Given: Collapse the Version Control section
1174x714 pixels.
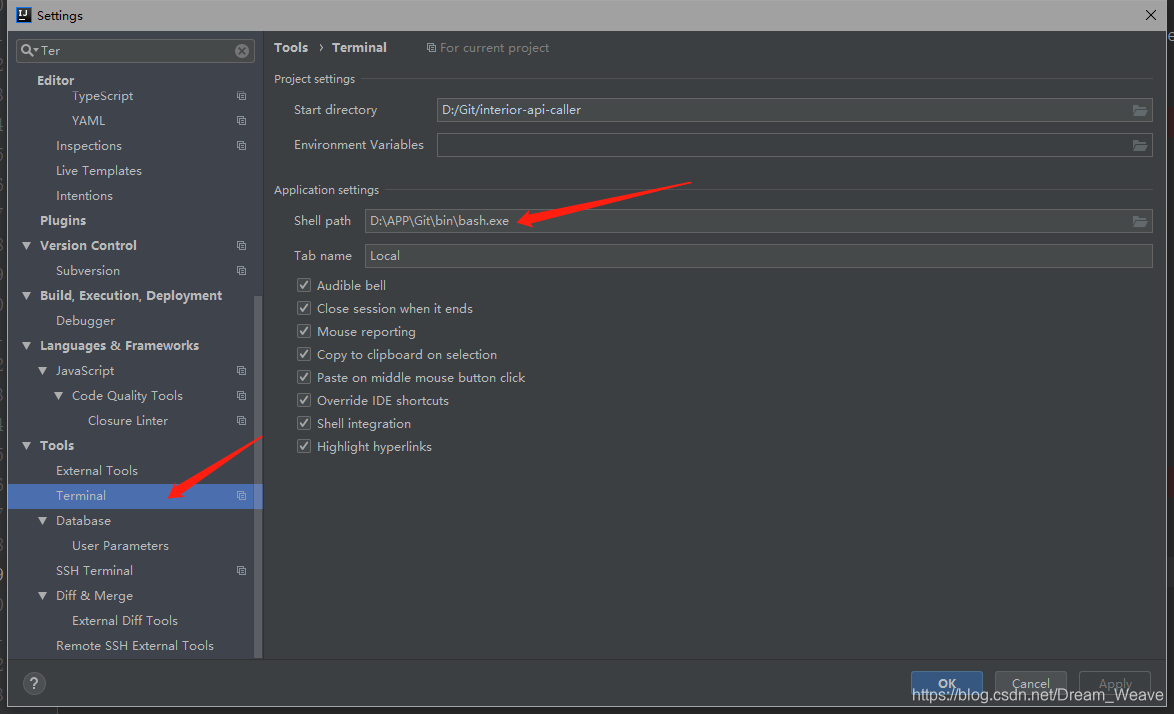Looking at the screenshot, I should [x=26, y=245].
